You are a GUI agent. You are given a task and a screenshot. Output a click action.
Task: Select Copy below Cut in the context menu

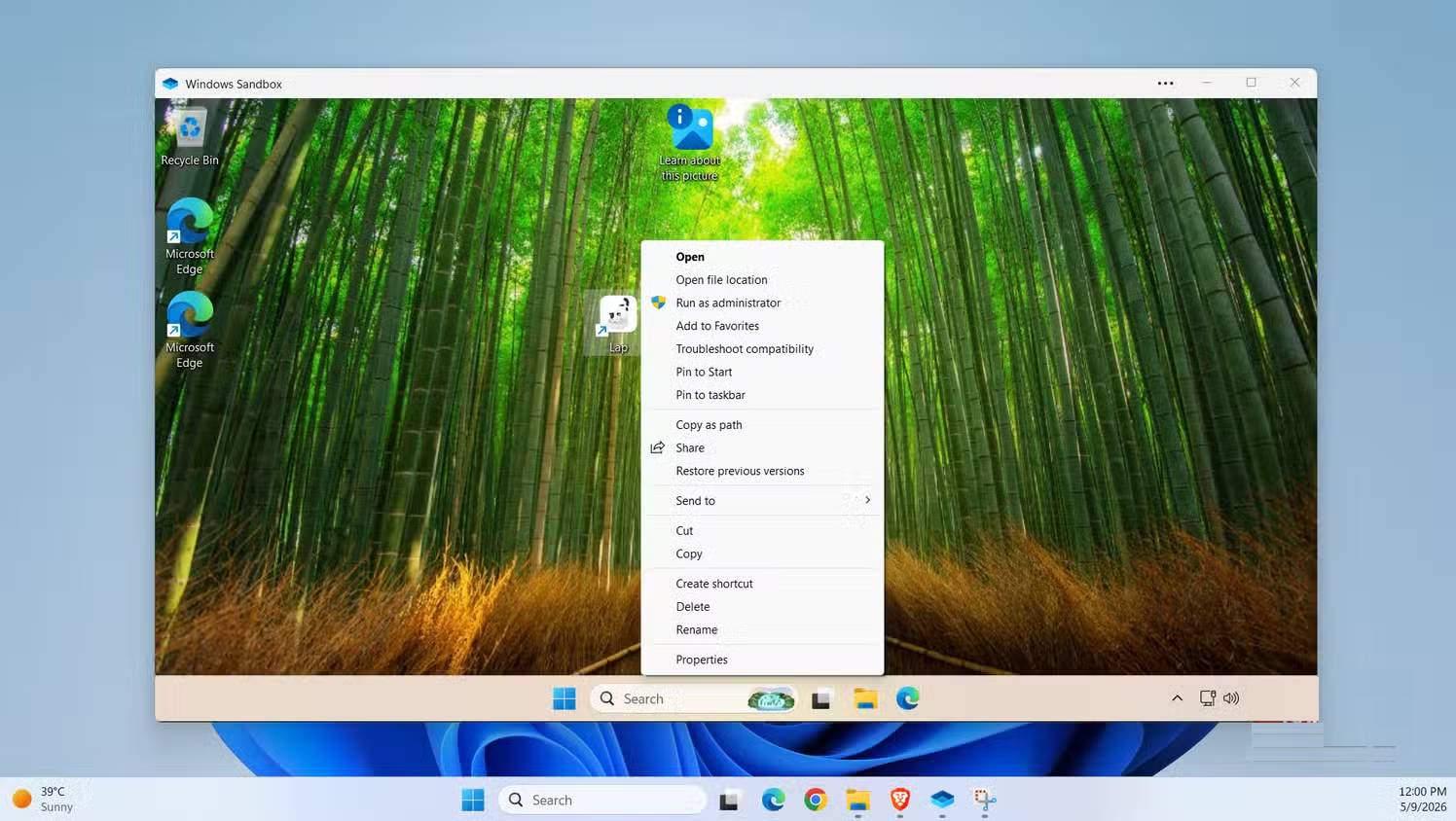762,553
